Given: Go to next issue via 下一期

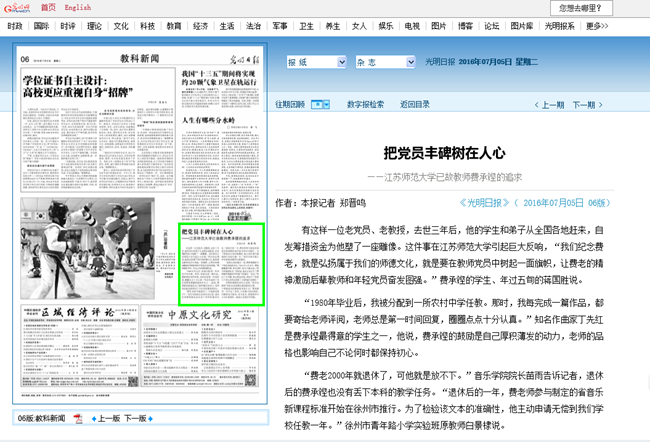Looking at the screenshot, I should [586, 104].
